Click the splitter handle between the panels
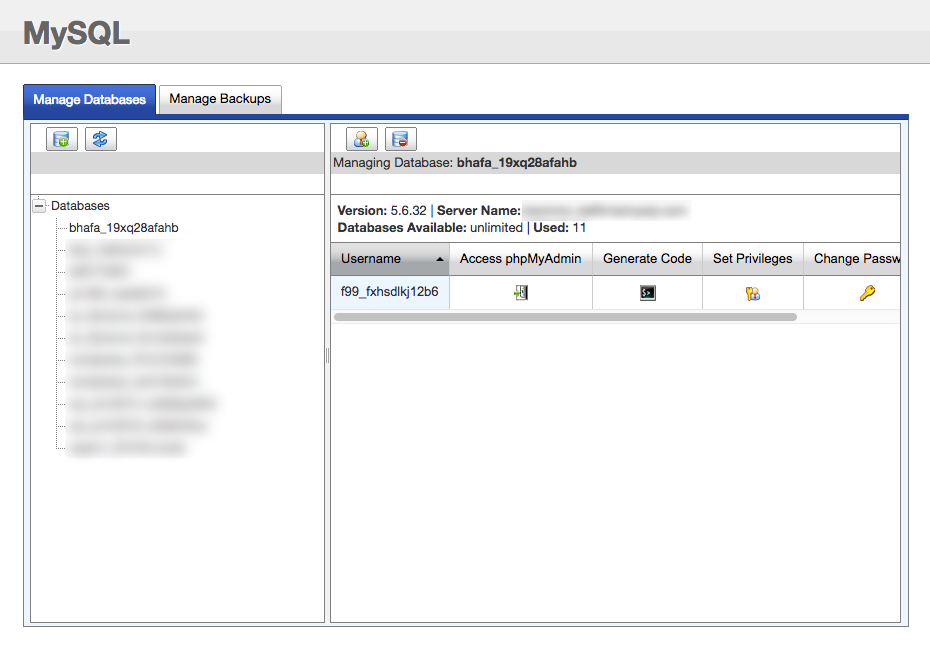The width and height of the screenshot is (930, 646). pos(327,355)
